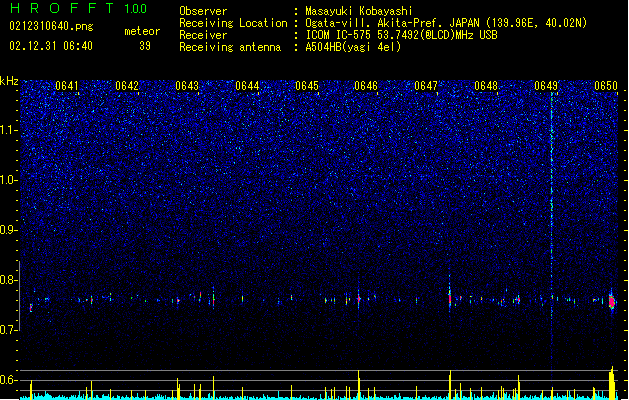This screenshot has width=629, height=400.
Task: Click the 0.7 frequency axis label
Action: tap(9, 330)
